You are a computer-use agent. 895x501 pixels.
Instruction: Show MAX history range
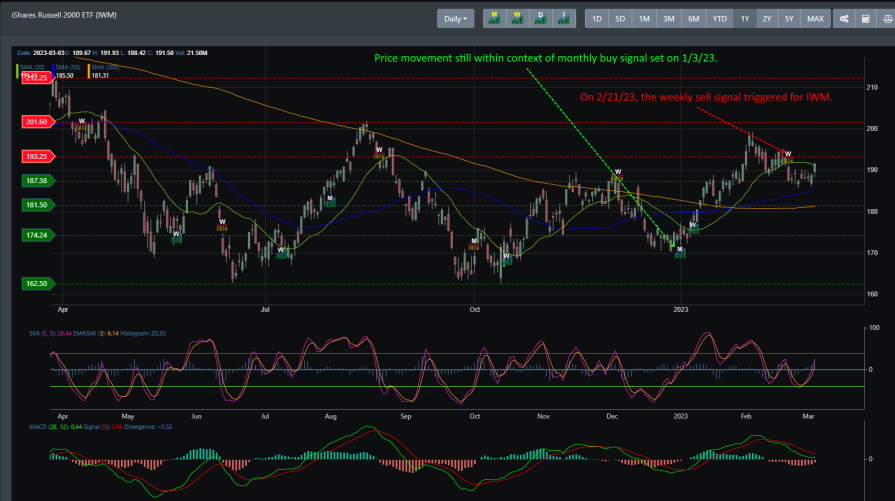pos(815,19)
